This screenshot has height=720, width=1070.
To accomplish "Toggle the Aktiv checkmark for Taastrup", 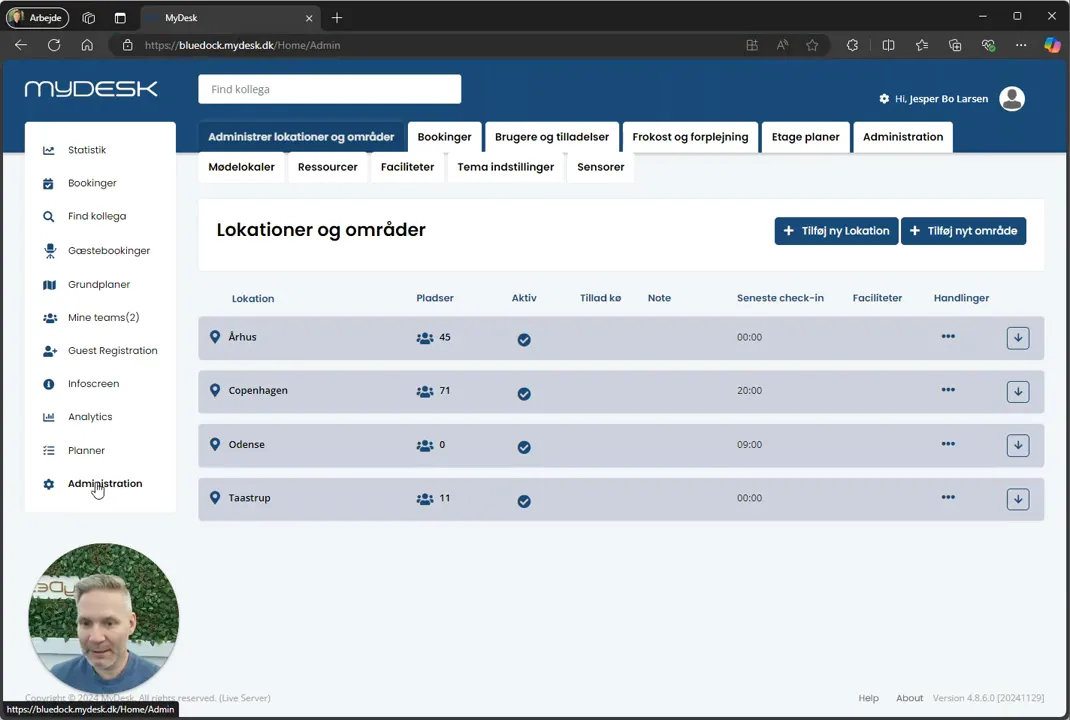I will tap(524, 502).
